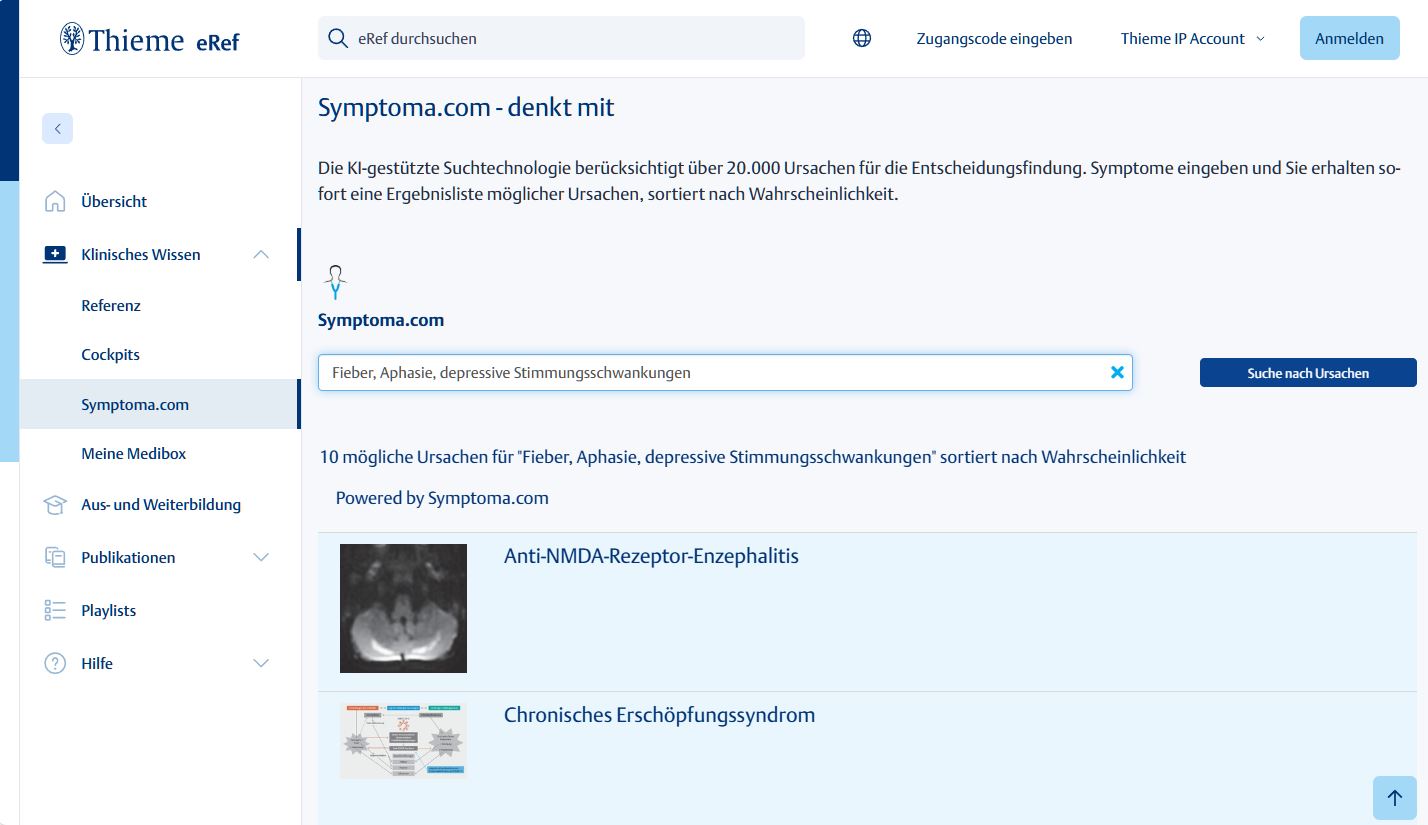Click the Symptoma.com - denkt mit page heading
Screen dimensions: 1428x825
(x=466, y=107)
